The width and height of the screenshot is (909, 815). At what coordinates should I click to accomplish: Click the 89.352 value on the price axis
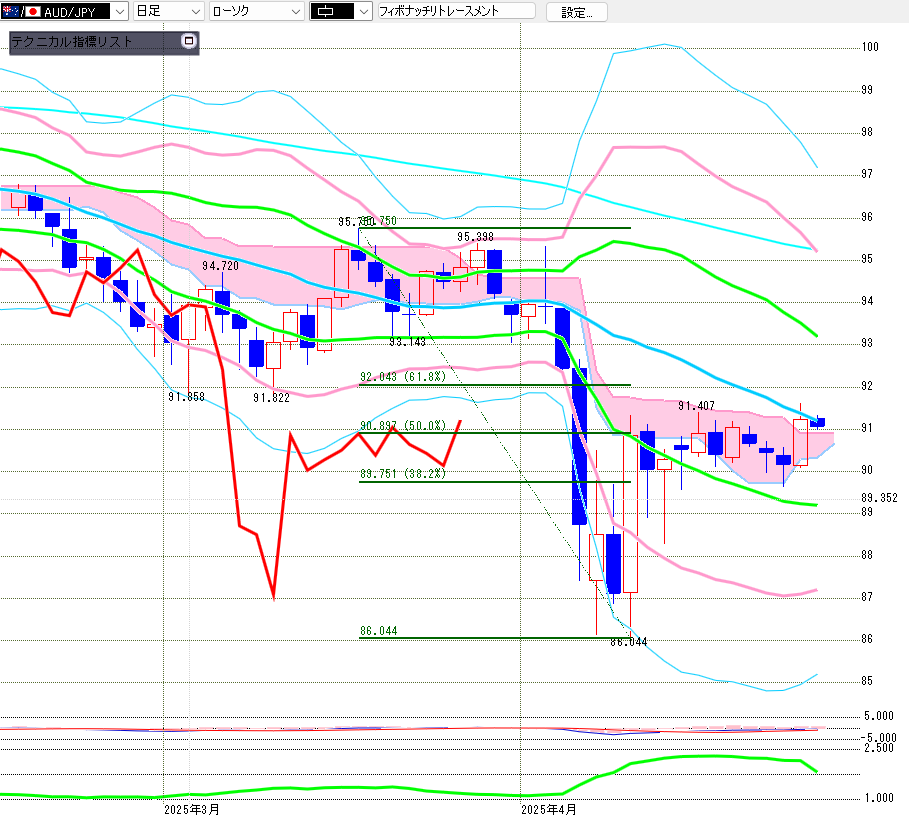click(x=879, y=497)
